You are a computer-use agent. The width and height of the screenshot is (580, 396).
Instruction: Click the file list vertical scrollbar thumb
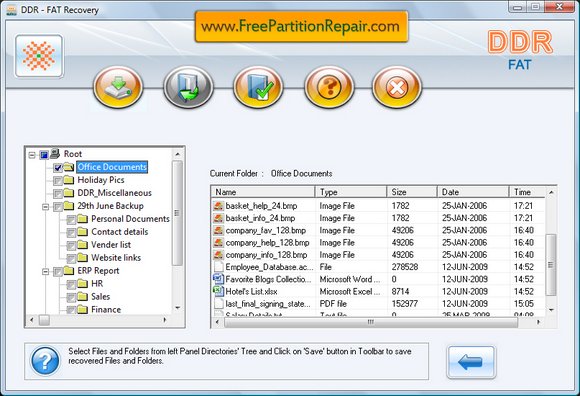[551, 264]
